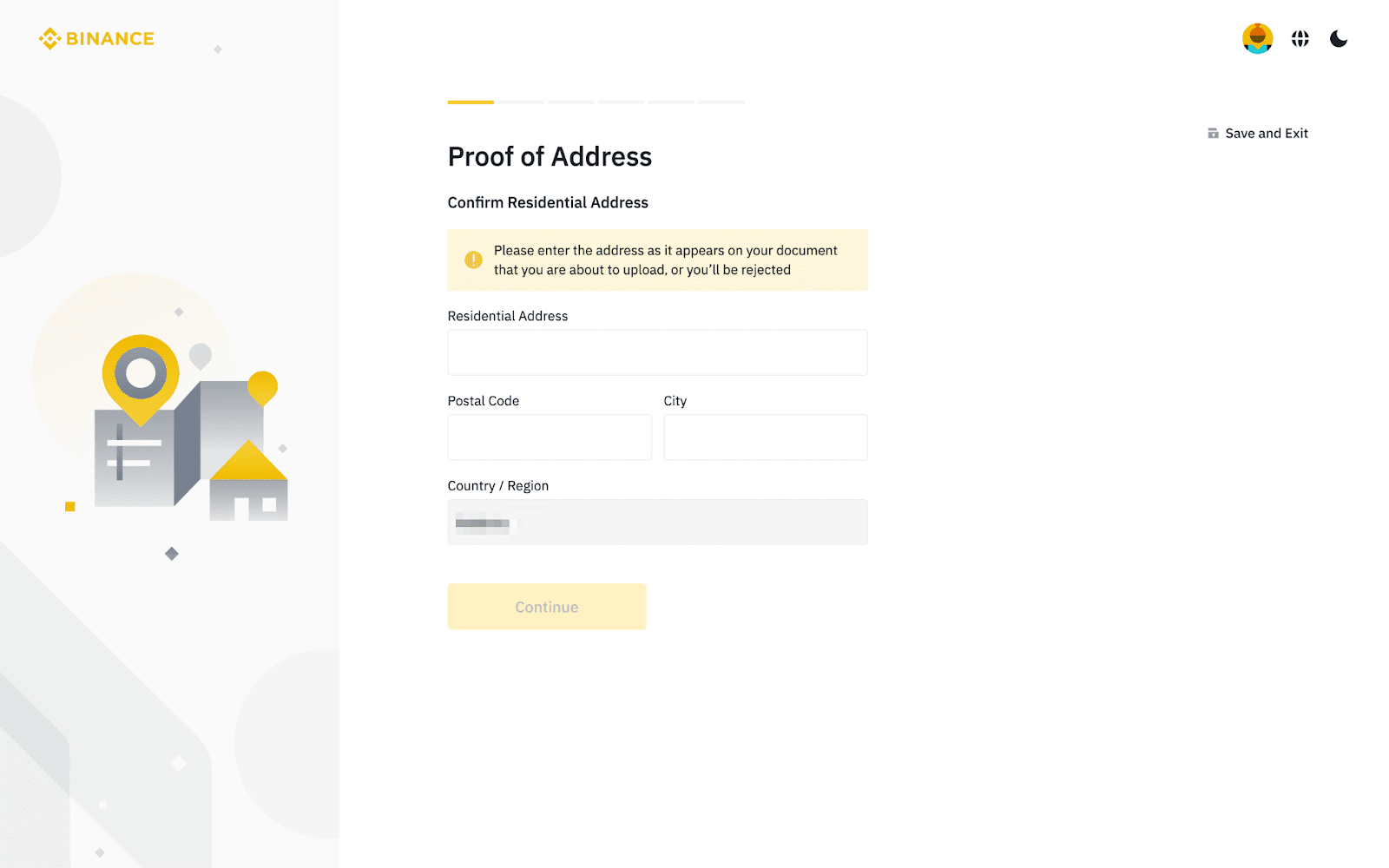Select the second progress step segment
Screen dimensions: 1389x868
pos(521,102)
